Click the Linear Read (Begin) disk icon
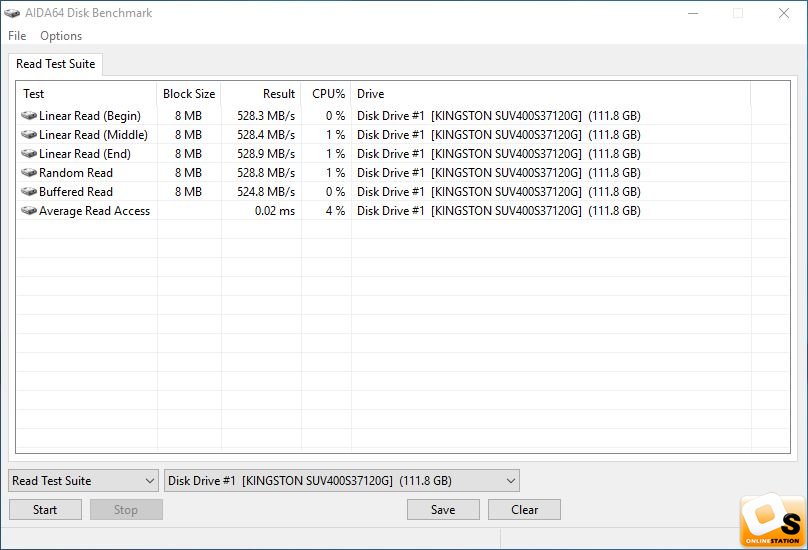808x550 pixels. click(x=29, y=115)
